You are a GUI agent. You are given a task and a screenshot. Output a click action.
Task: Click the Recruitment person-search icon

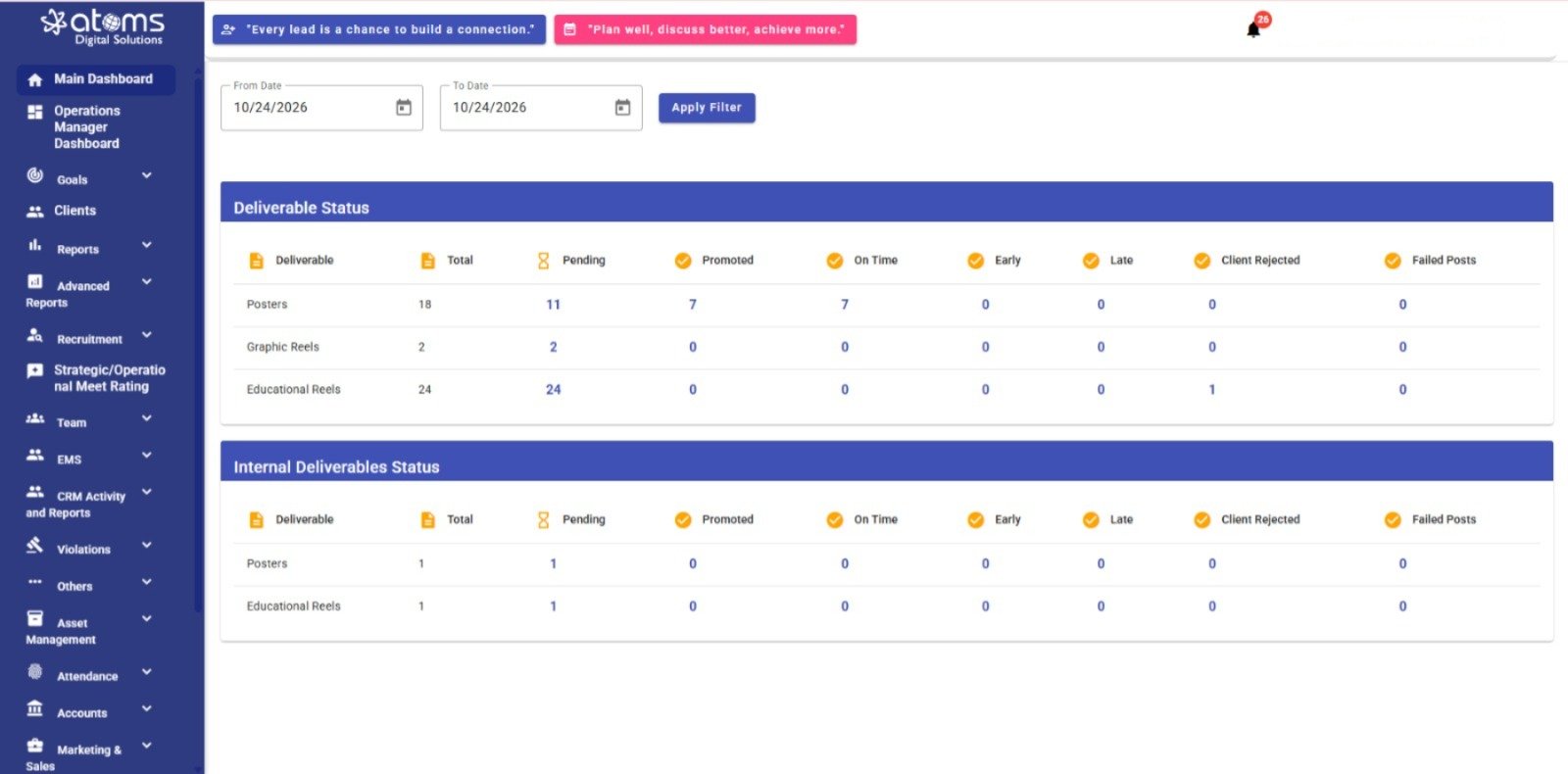coord(35,335)
